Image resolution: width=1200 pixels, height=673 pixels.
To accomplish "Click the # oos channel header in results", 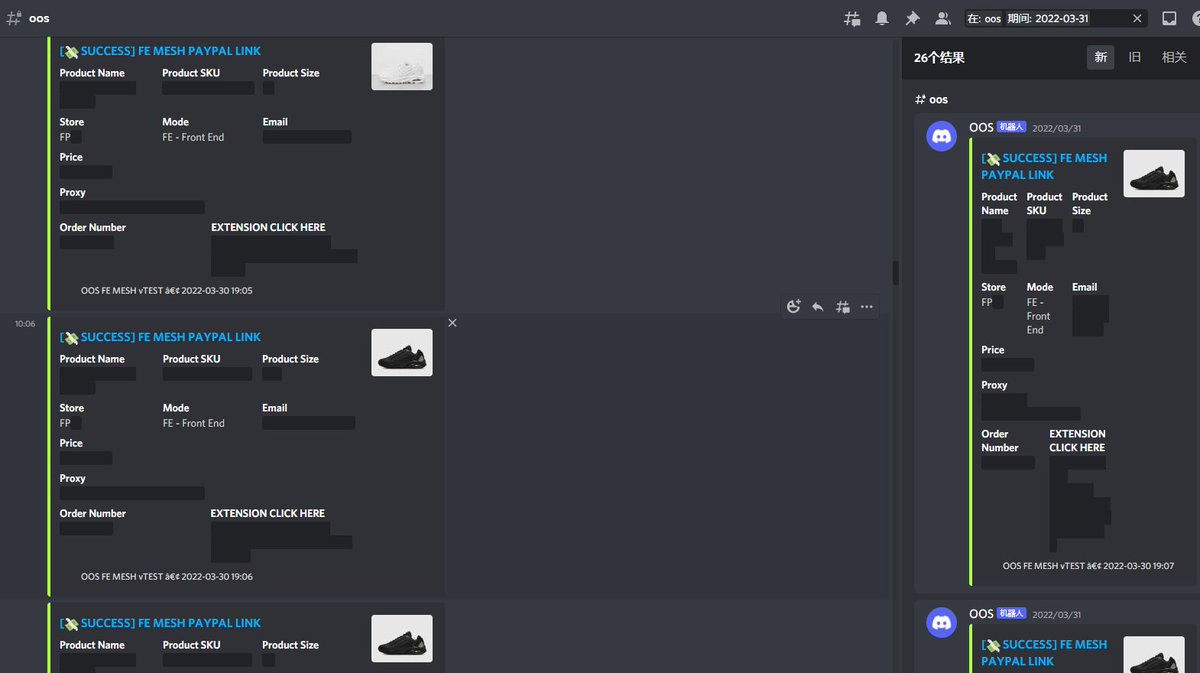I will pos(931,99).
